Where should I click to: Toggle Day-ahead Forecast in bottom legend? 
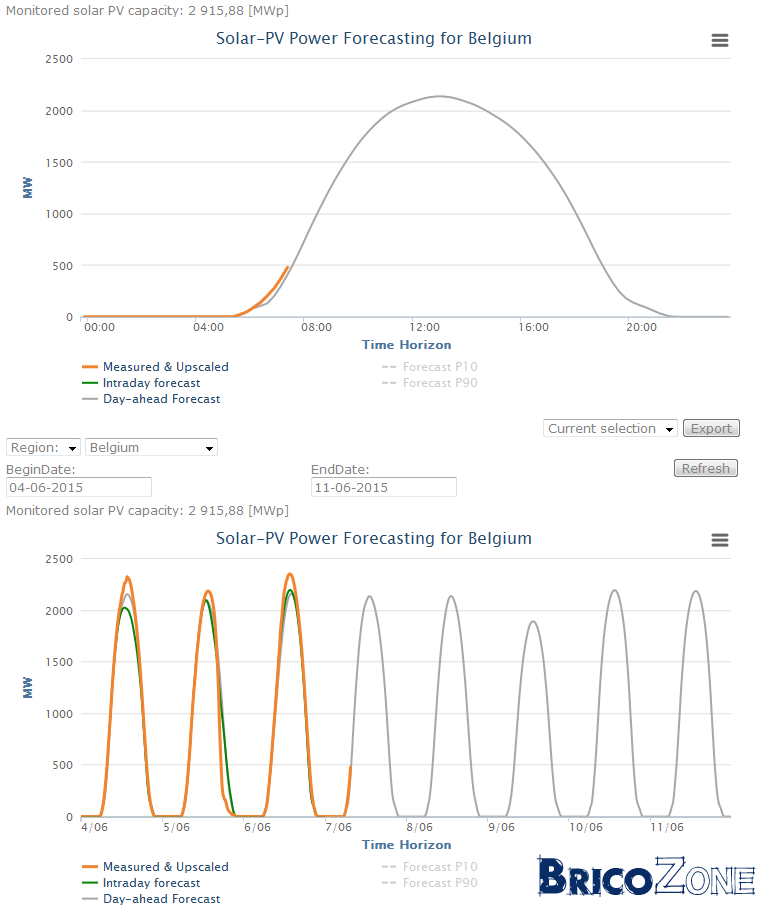coord(151,899)
